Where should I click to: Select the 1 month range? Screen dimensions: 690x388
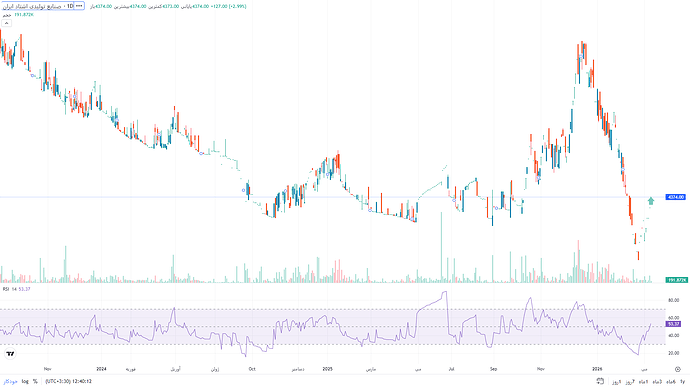coord(643,381)
